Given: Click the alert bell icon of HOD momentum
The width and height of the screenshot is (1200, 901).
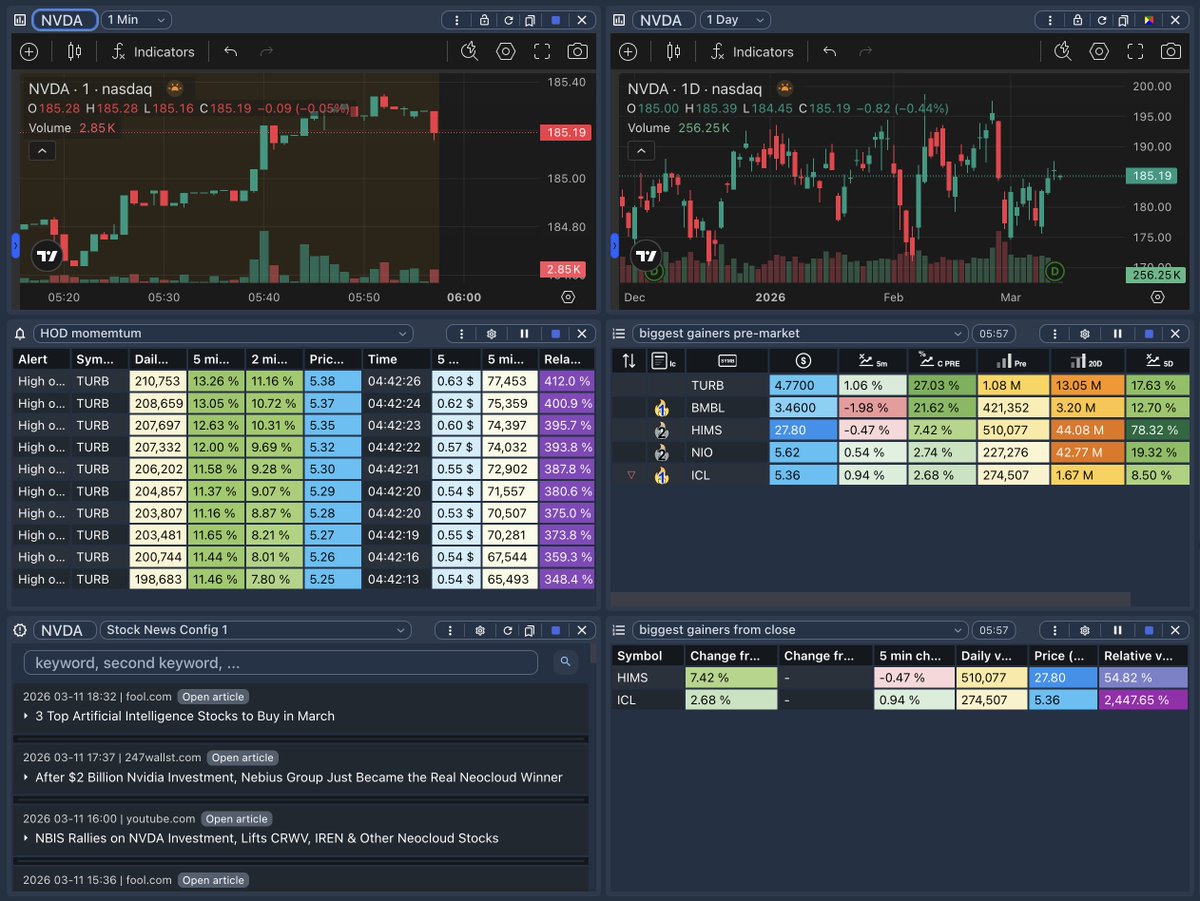Looking at the screenshot, I should coord(20,334).
